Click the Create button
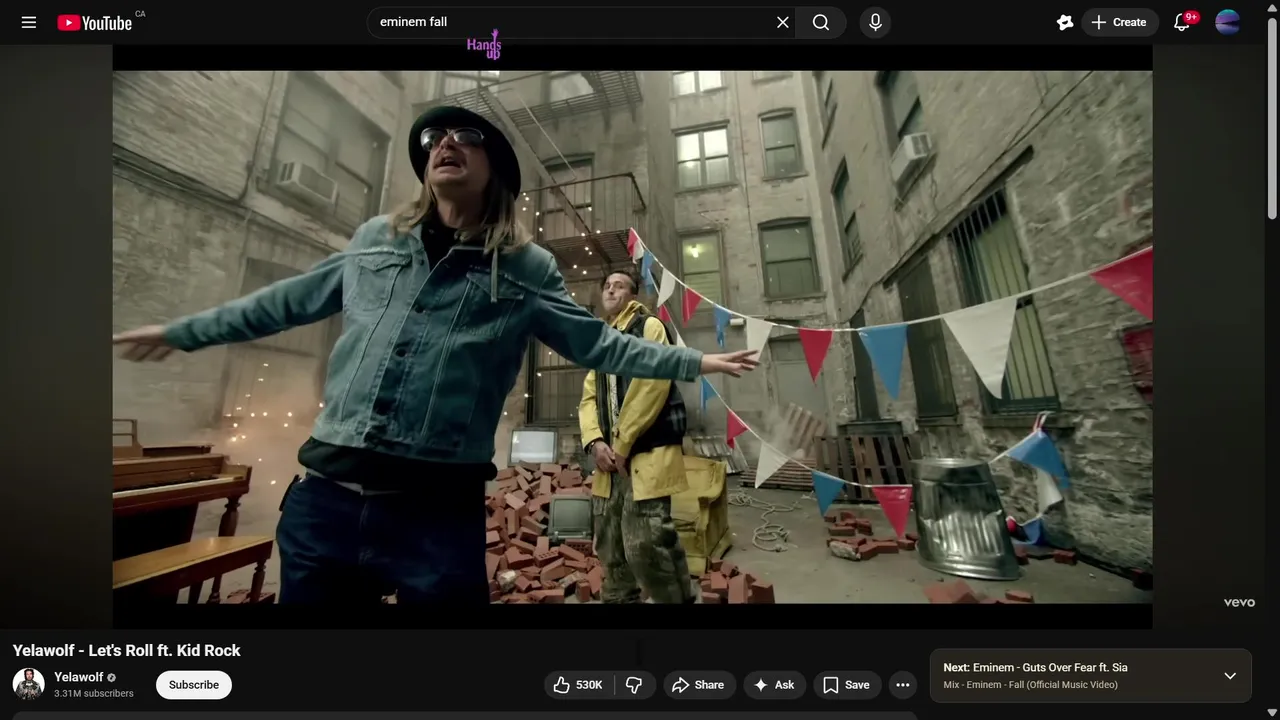The width and height of the screenshot is (1280, 720). (x=1120, y=22)
